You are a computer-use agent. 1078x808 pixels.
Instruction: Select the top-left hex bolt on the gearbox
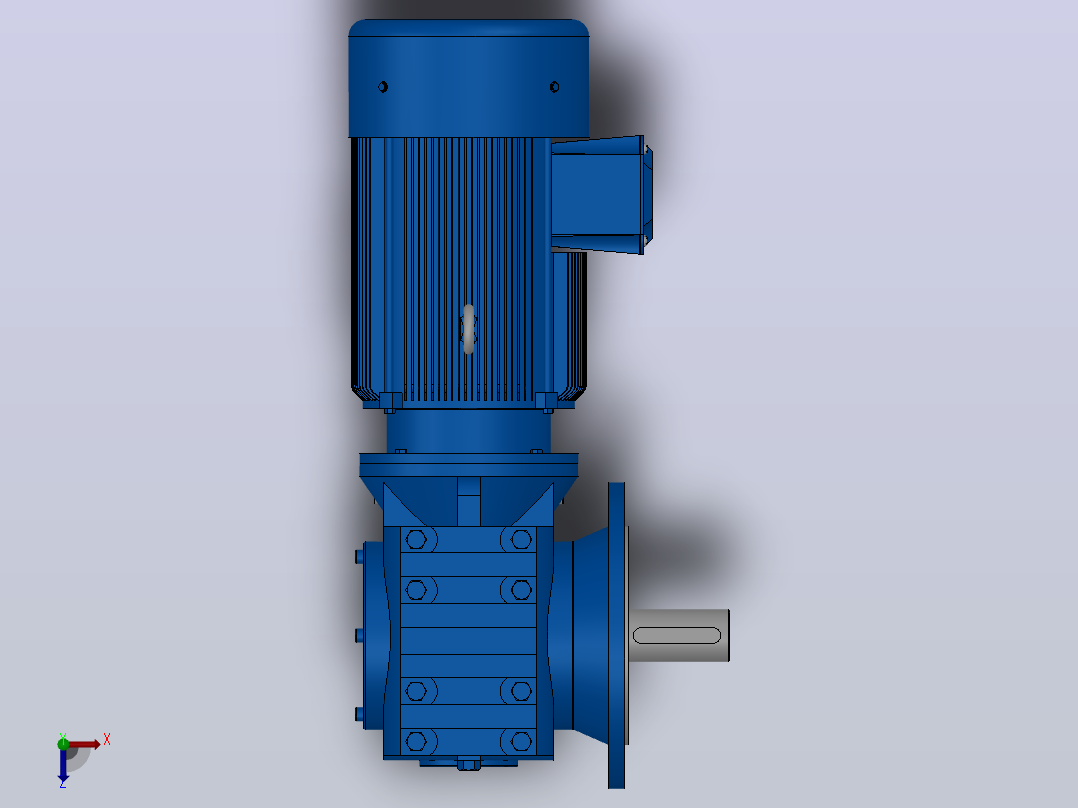416,539
